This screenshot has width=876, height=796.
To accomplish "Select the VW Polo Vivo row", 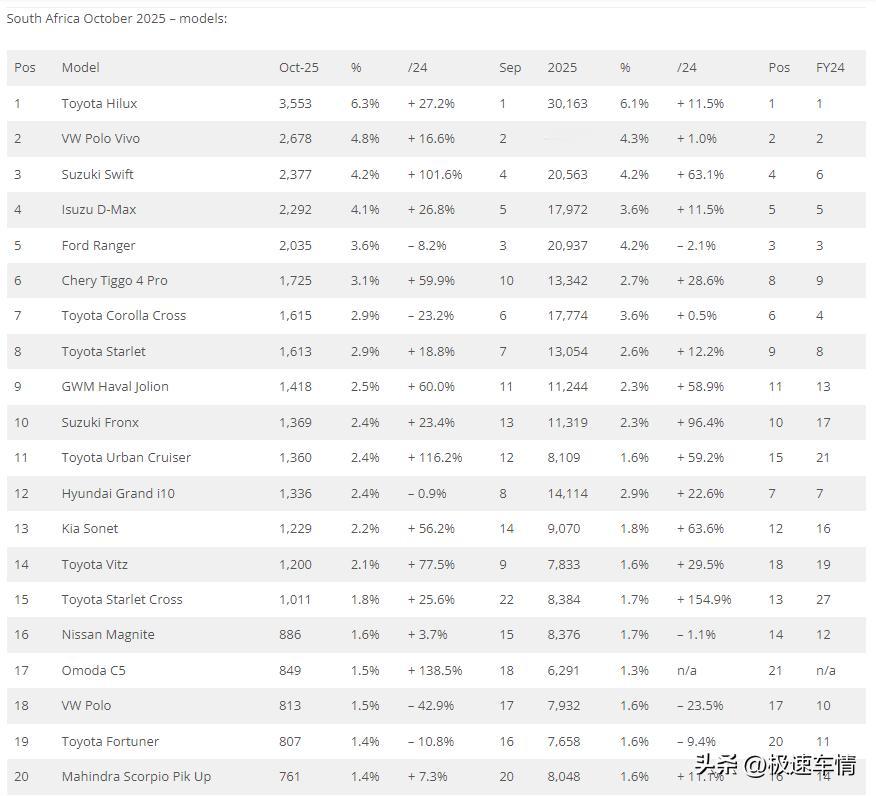I will tap(101, 139).
